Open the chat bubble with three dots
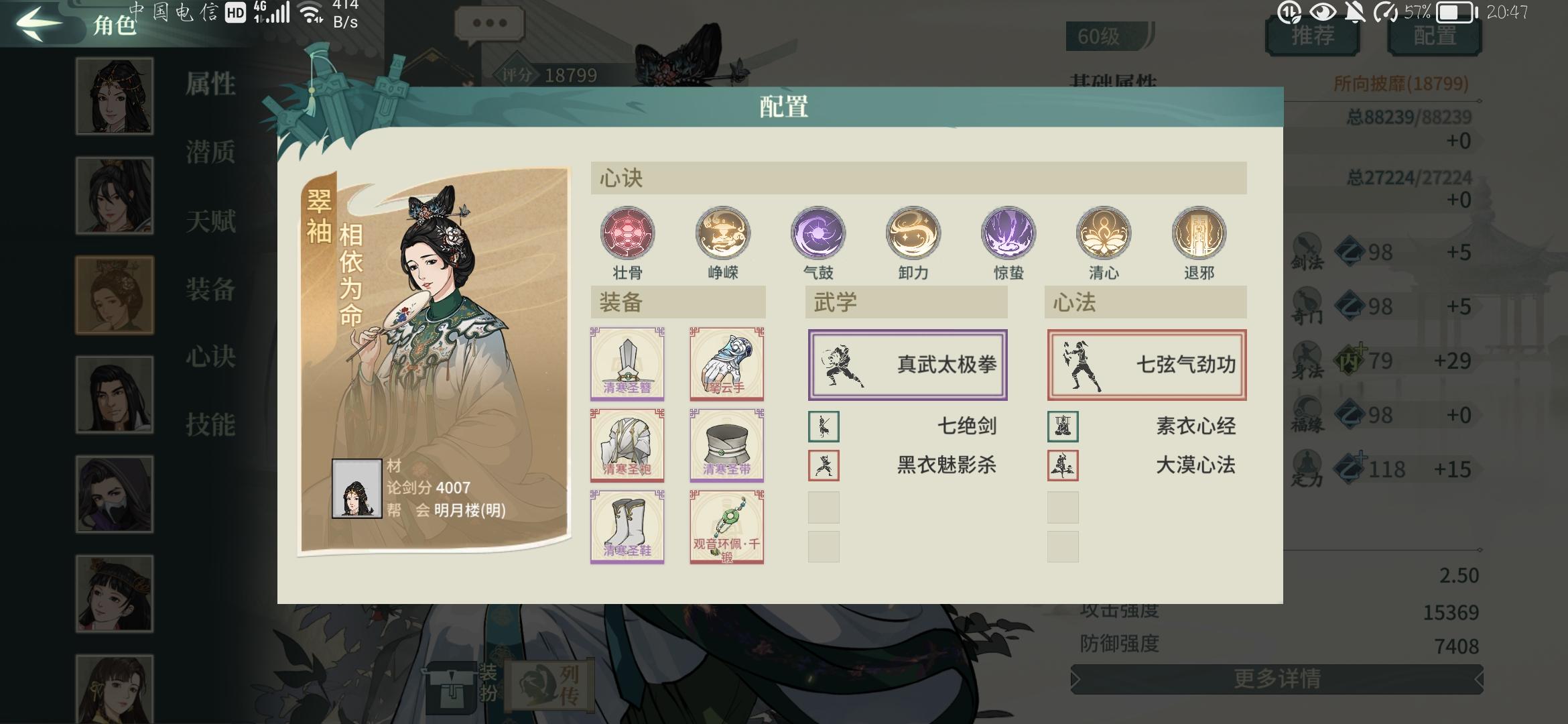Screen dimensions: 1568x724 (x=490, y=23)
